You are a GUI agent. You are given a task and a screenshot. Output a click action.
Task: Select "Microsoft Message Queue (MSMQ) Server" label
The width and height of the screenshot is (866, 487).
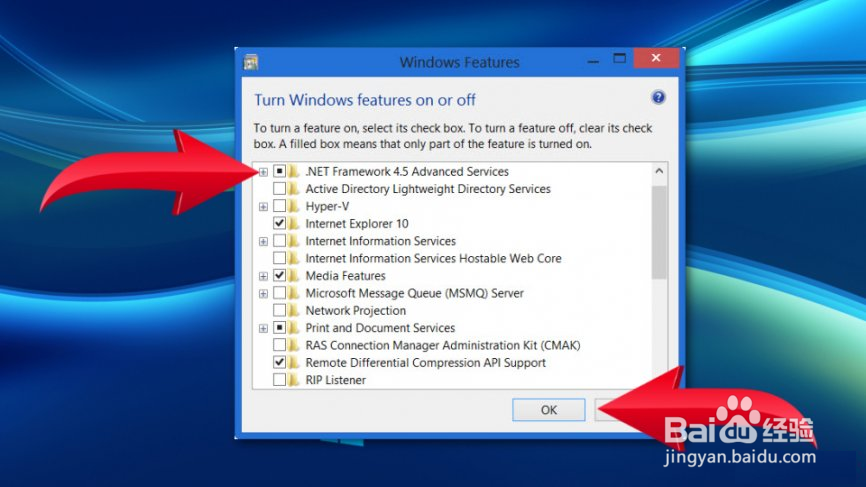[414, 293]
